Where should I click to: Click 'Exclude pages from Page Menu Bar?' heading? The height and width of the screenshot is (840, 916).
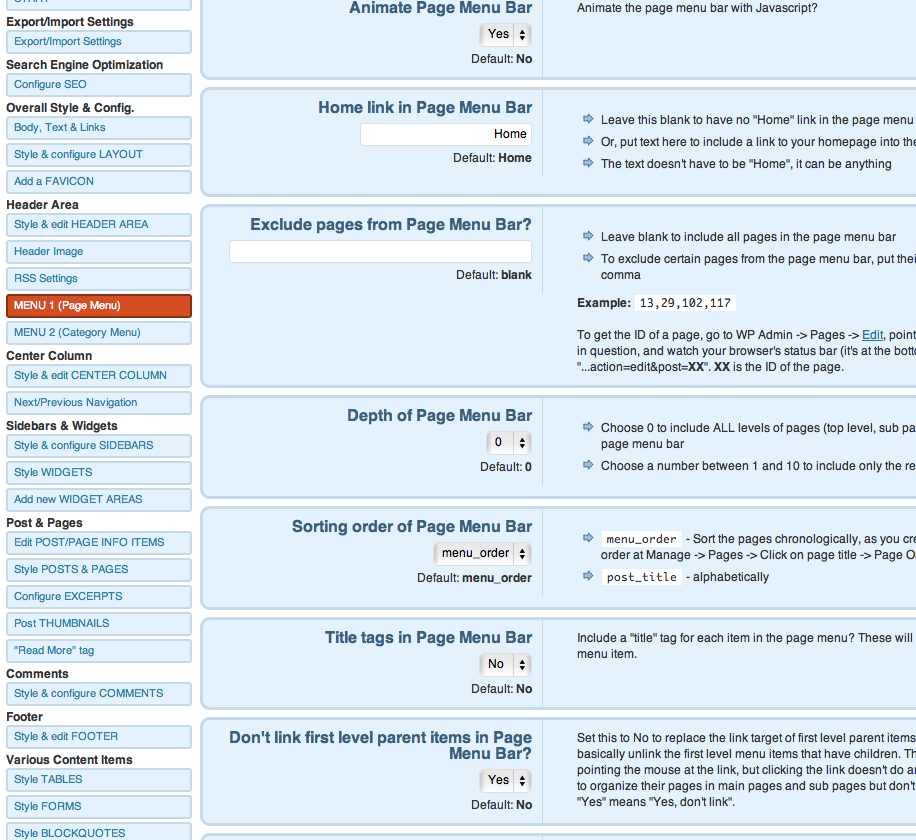(x=391, y=225)
